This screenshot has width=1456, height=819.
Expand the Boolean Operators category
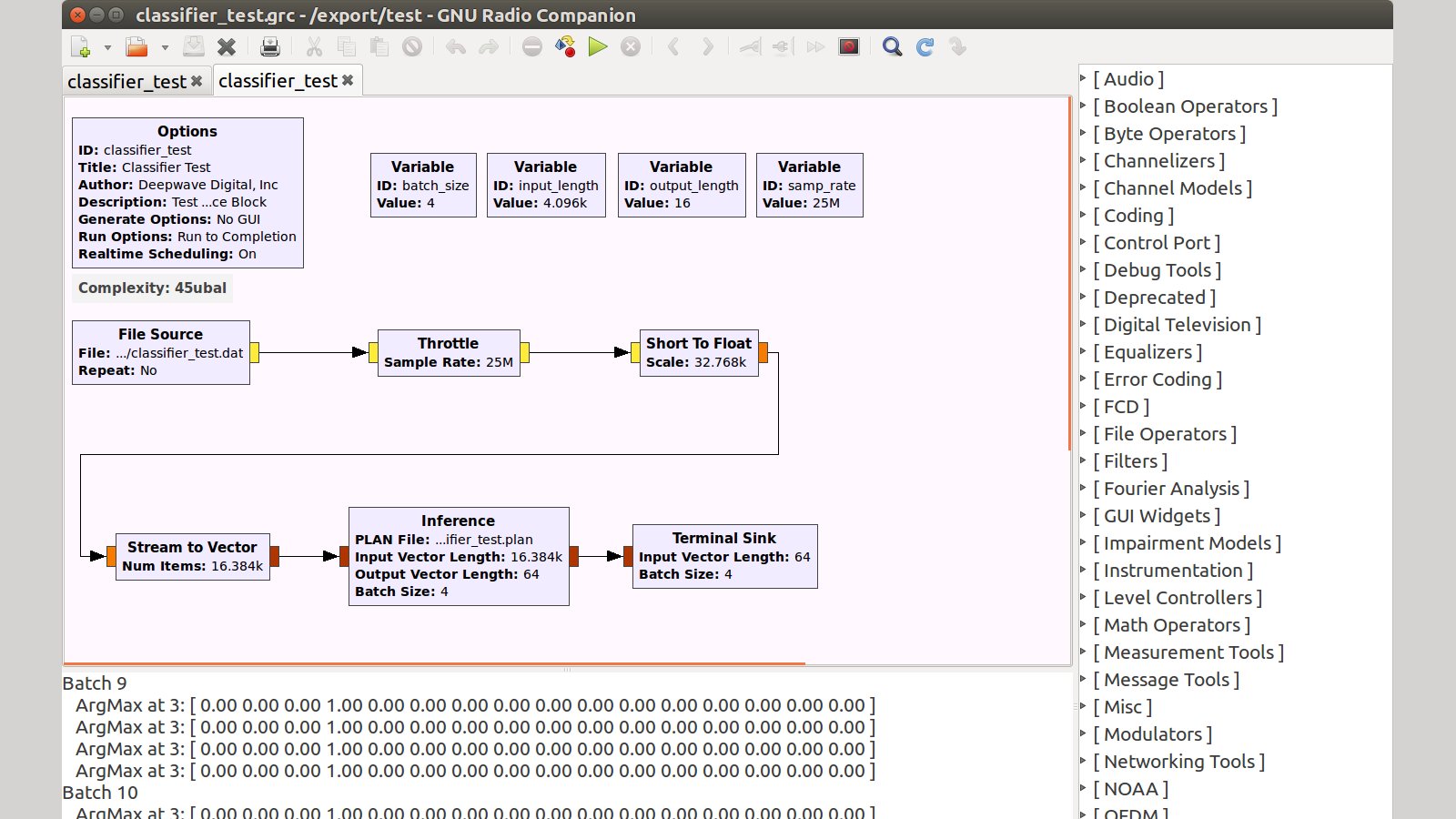tap(1083, 106)
